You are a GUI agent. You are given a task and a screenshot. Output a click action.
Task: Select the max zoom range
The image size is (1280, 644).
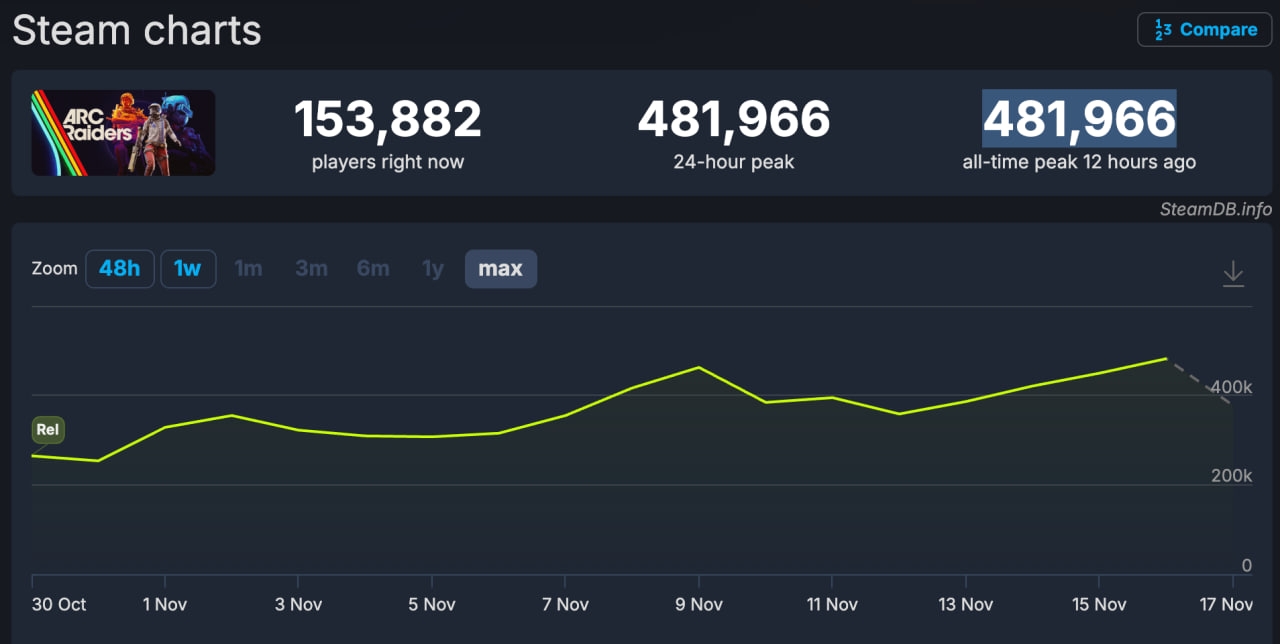(x=500, y=269)
